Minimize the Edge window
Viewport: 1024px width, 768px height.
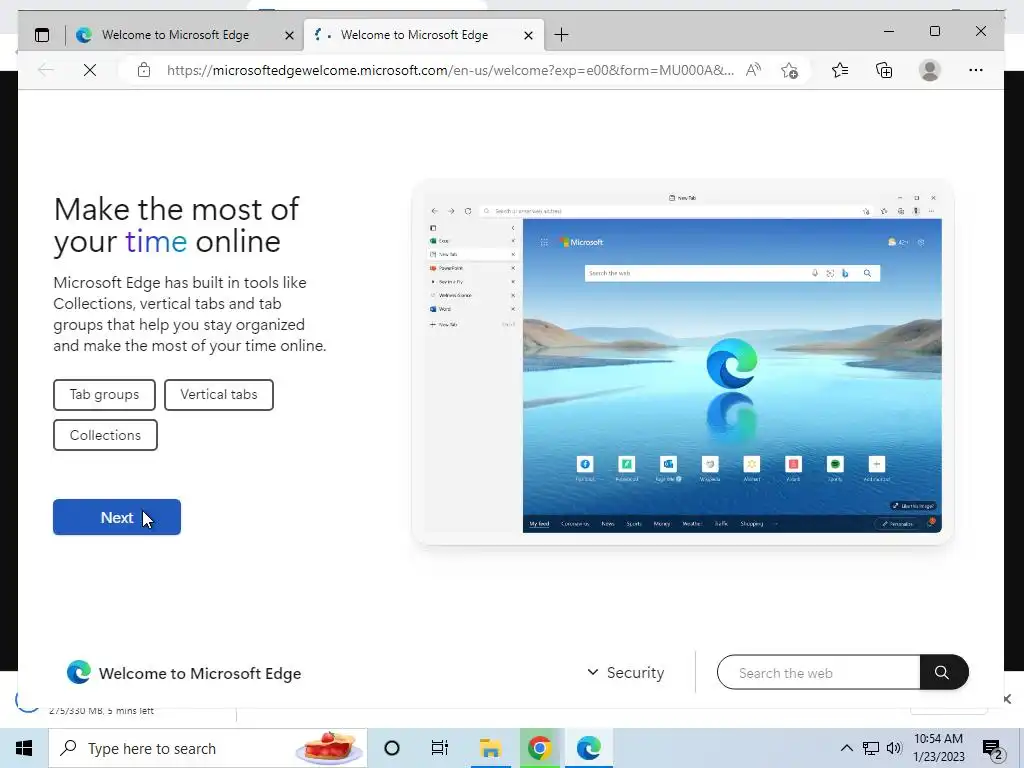coord(889,31)
